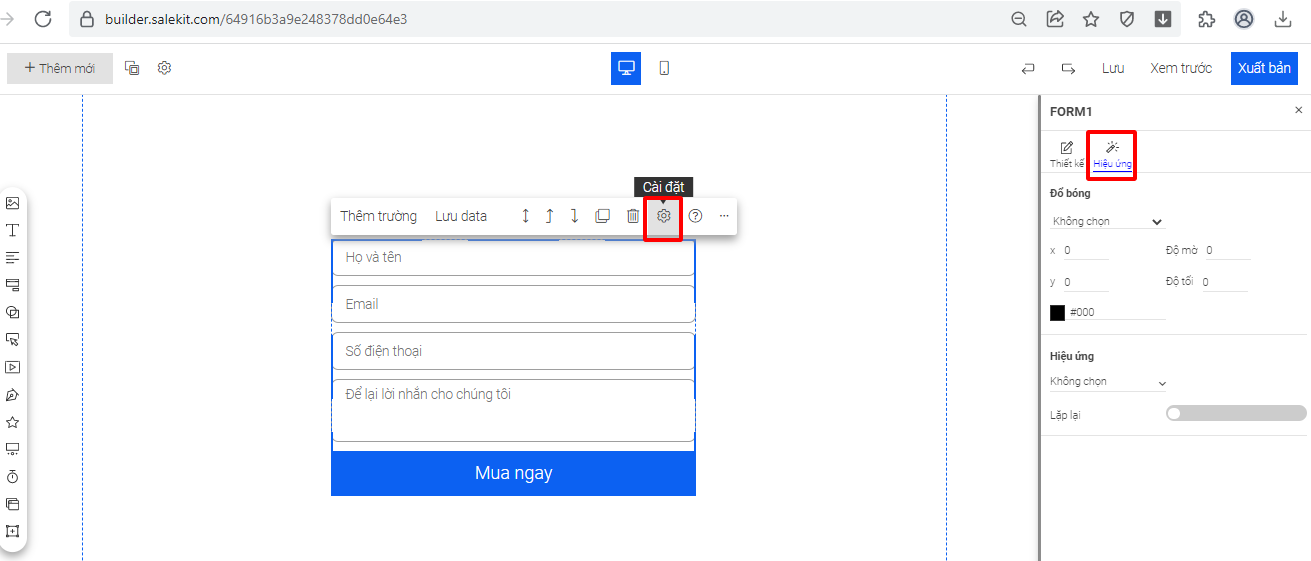Click the help question mark icon
The image size is (1311, 561).
coord(696,216)
